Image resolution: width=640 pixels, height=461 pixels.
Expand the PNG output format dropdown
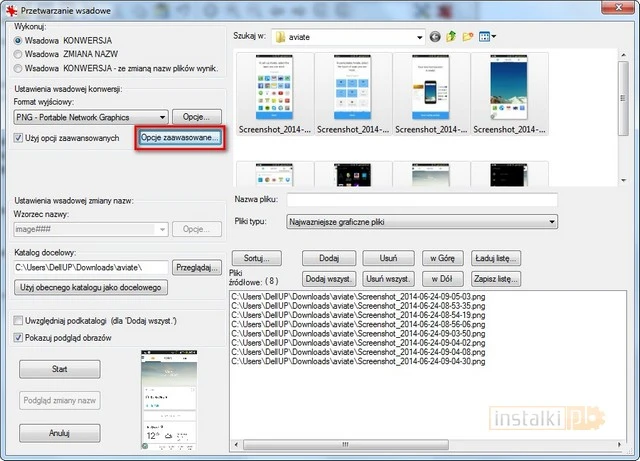[161, 117]
